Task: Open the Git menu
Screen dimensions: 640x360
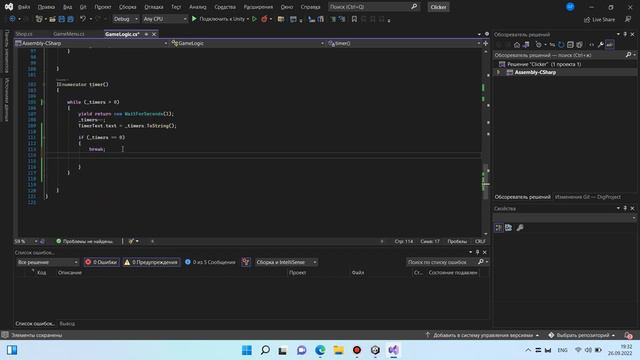Action: point(83,7)
